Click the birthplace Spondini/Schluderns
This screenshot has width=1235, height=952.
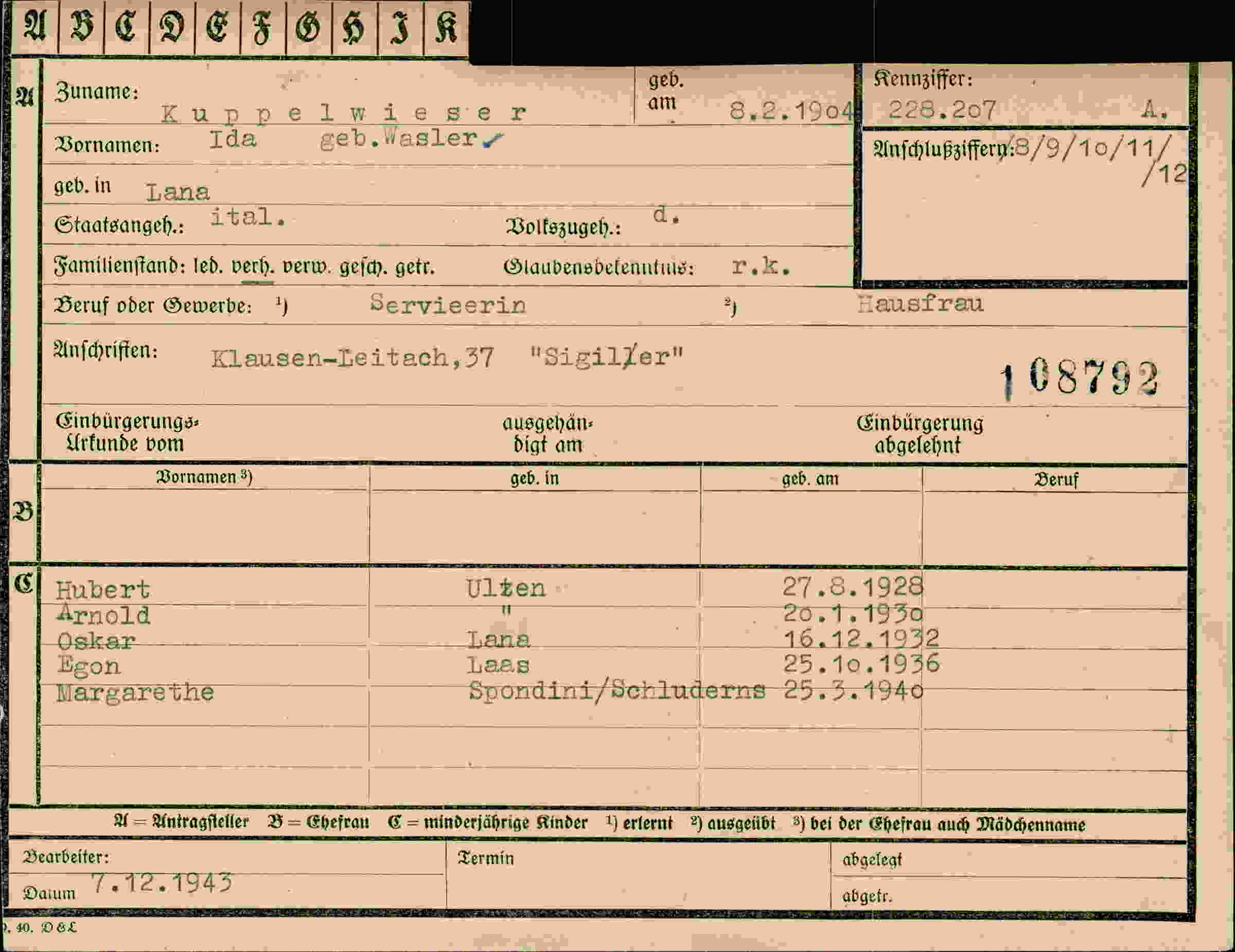click(x=617, y=690)
